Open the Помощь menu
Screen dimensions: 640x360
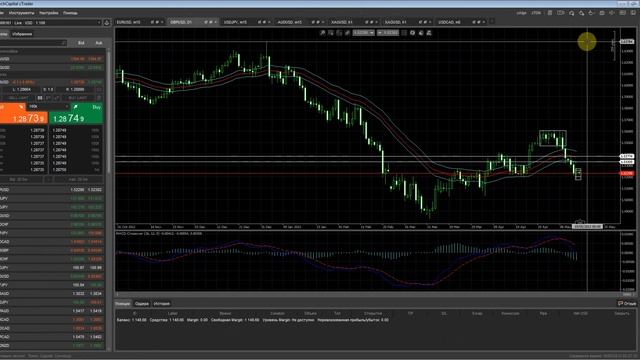point(70,13)
